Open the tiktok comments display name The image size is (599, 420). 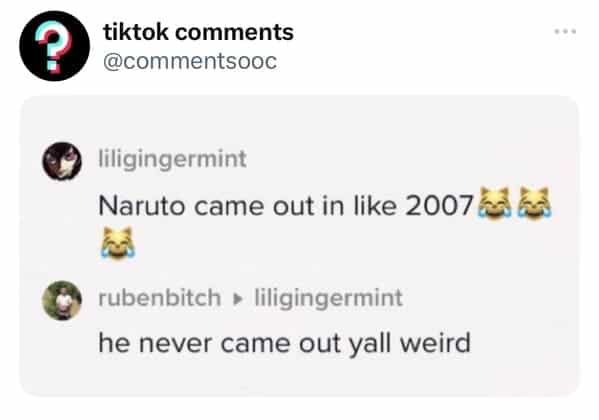pyautogui.click(x=198, y=32)
